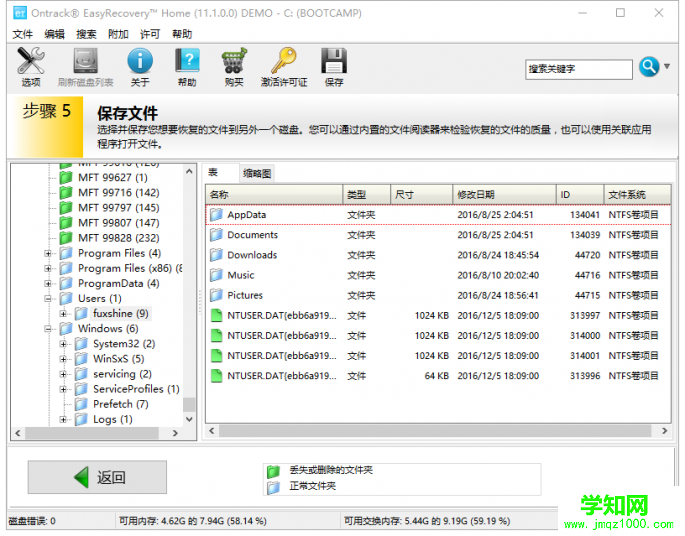Select MFT 99627 (1) green folder
This screenshot has width=685, height=536.
pyautogui.click(x=66, y=177)
